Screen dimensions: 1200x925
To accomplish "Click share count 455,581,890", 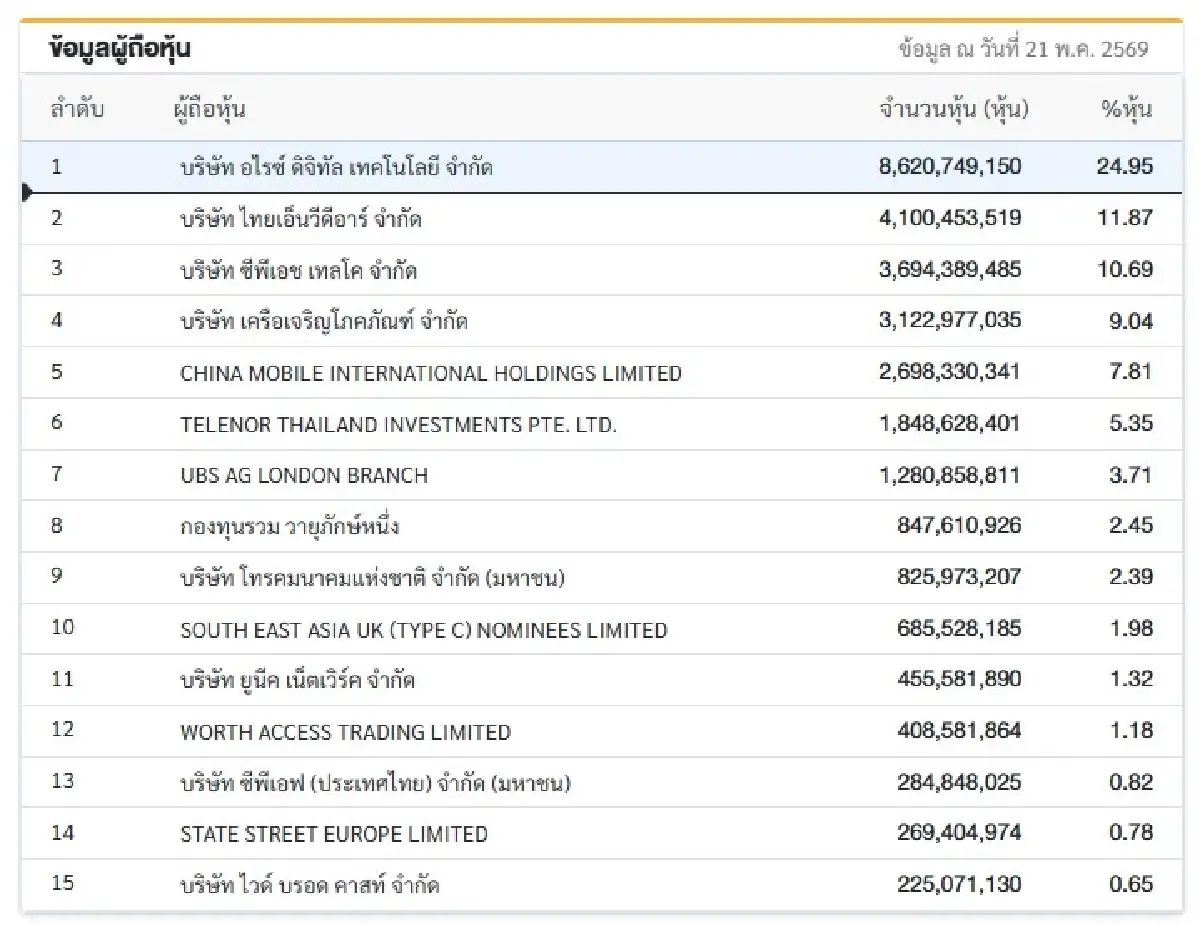I will (x=959, y=680).
